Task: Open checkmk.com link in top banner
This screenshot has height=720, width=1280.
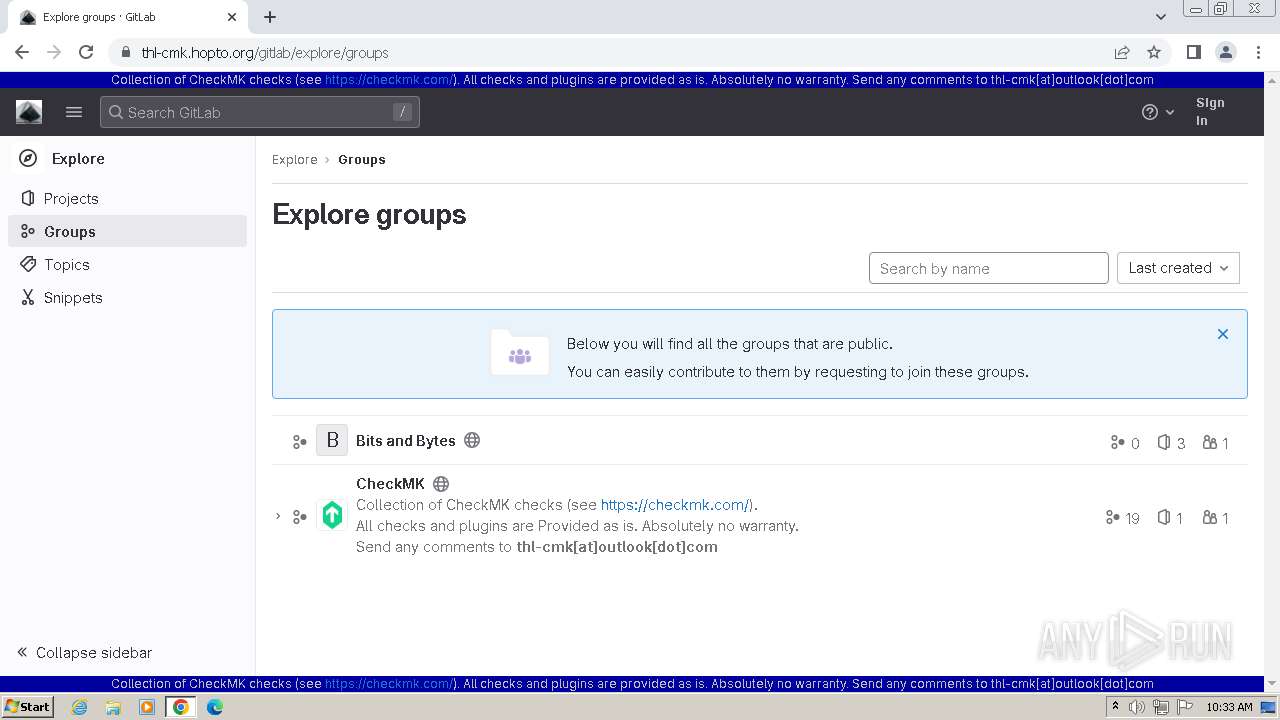Action: coord(389,80)
